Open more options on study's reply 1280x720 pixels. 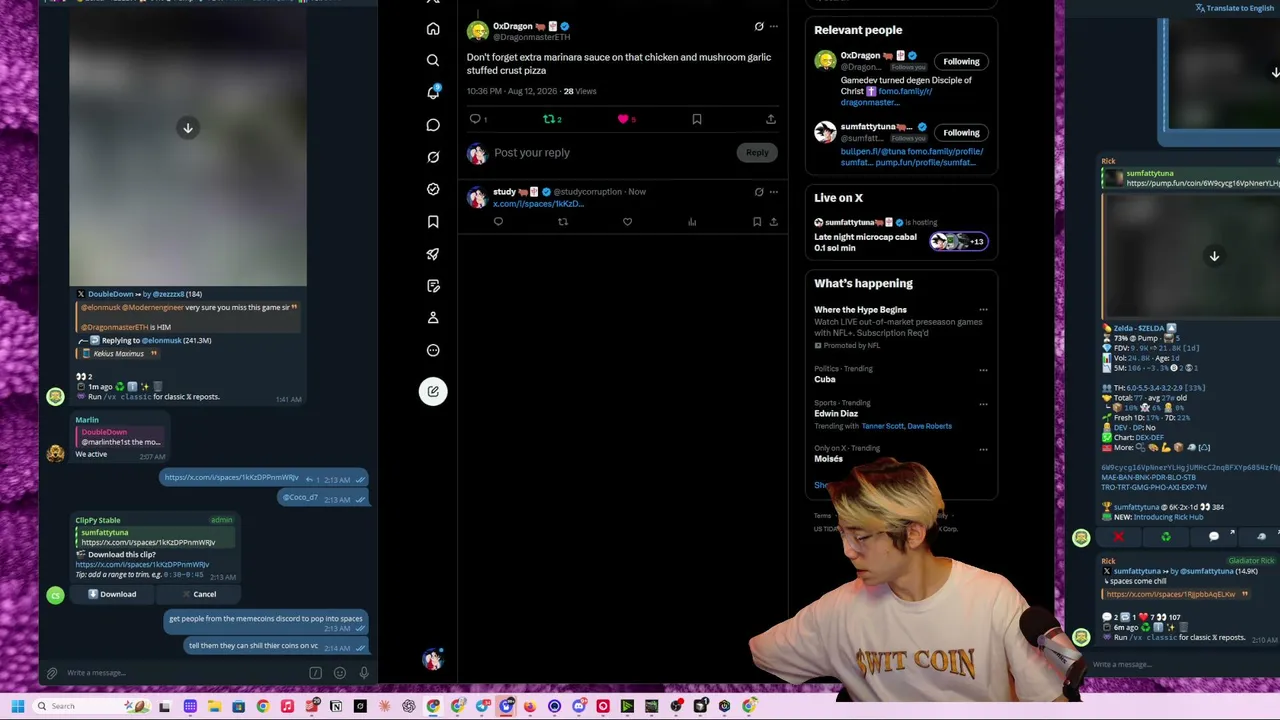click(773, 192)
